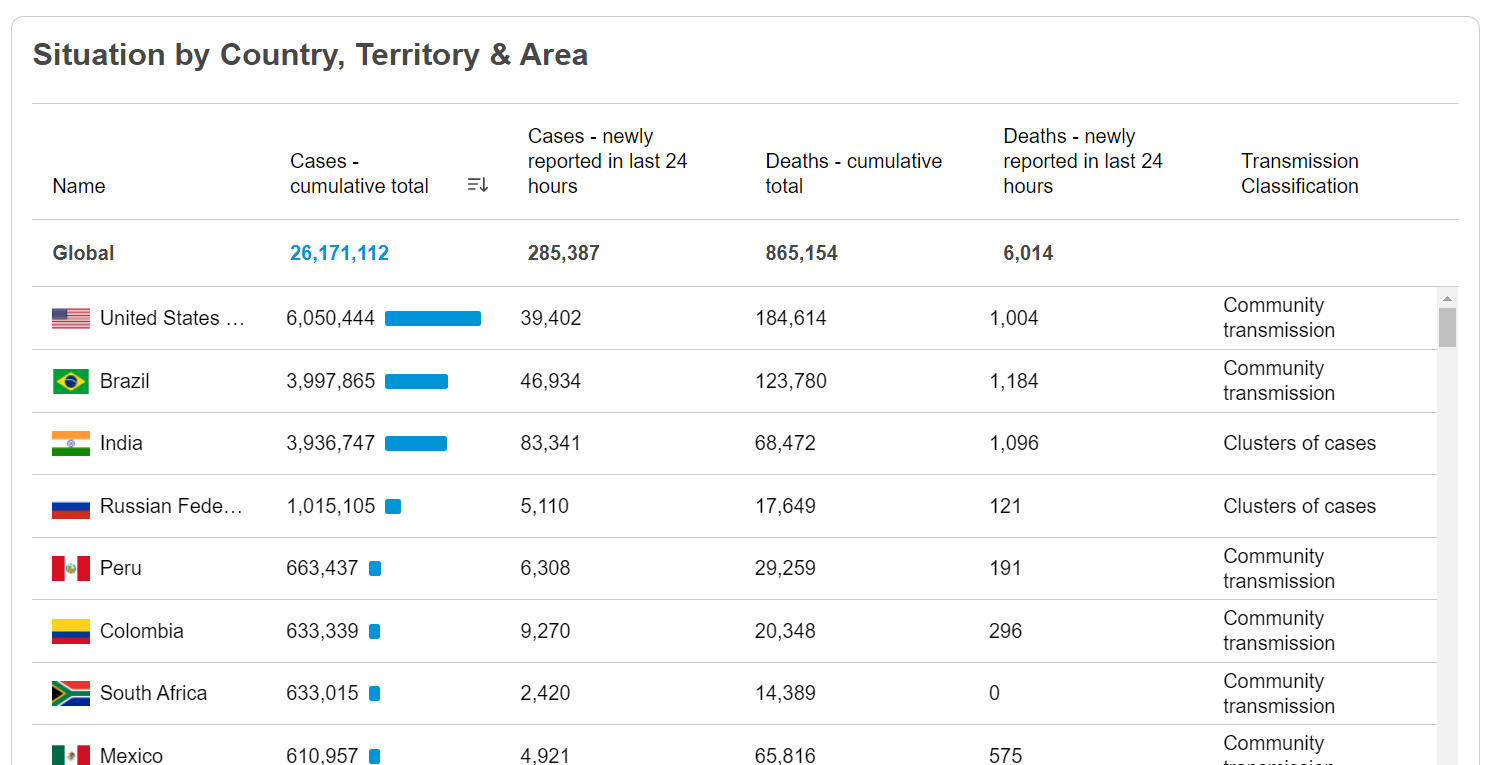This screenshot has height=765, width=1495.
Task: Click India new cases value 83,341
Action: click(x=551, y=443)
